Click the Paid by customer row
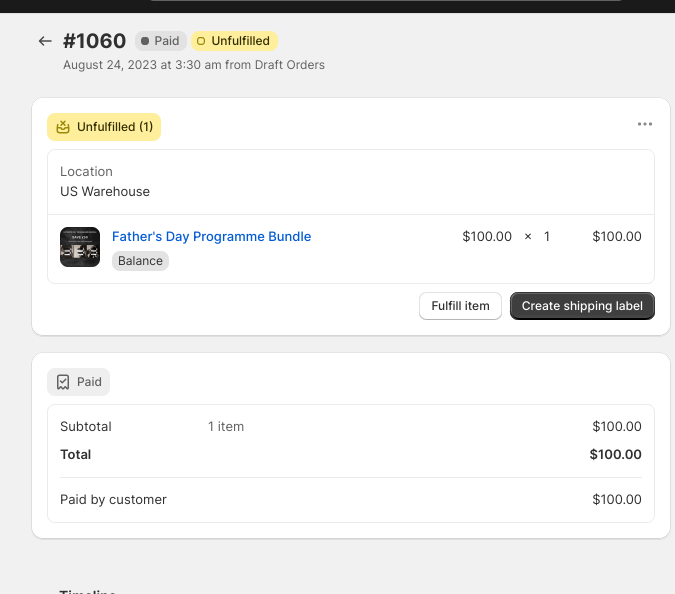The image size is (675, 594). coord(113,499)
